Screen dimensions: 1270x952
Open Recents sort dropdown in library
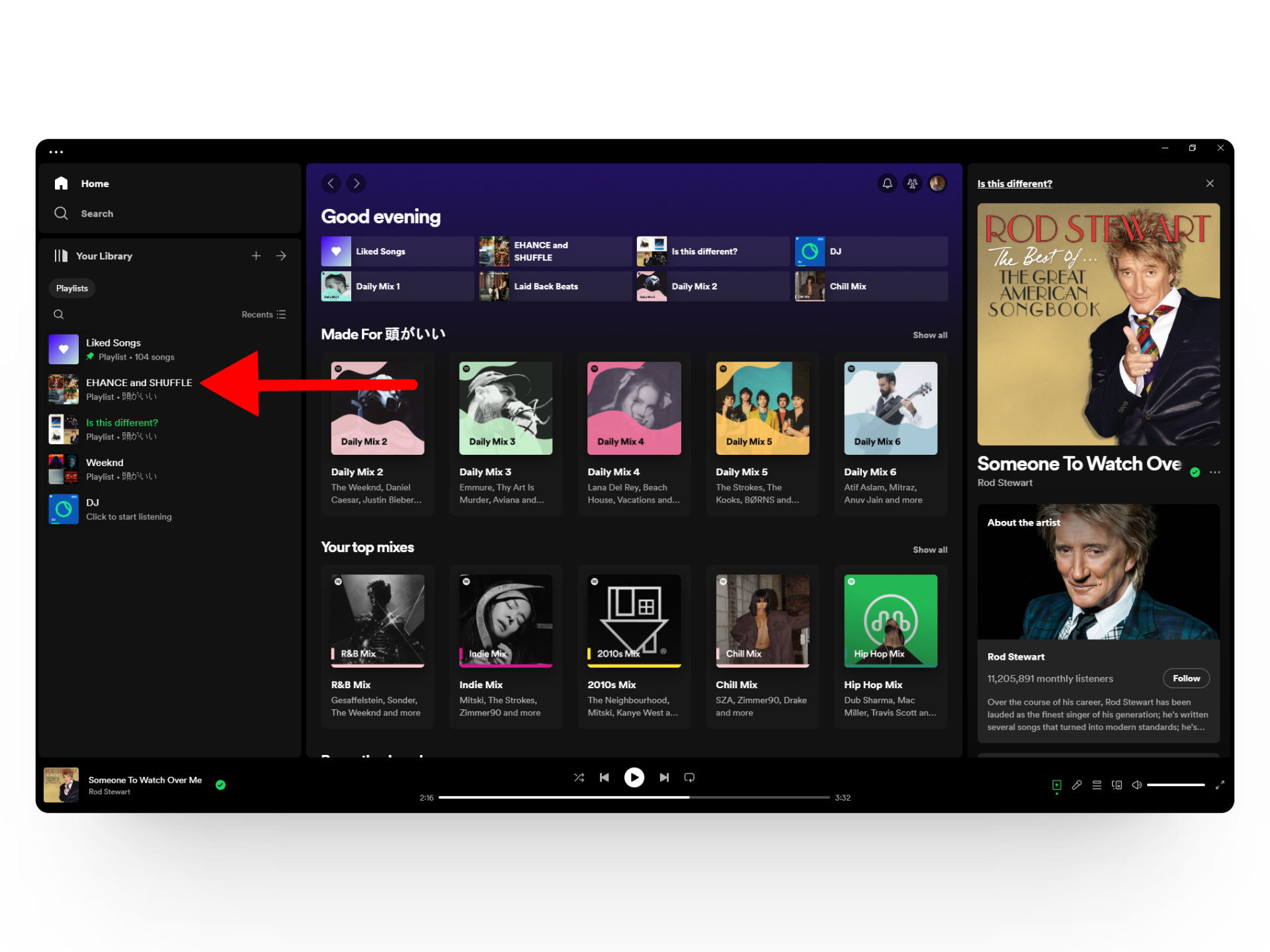pos(263,315)
